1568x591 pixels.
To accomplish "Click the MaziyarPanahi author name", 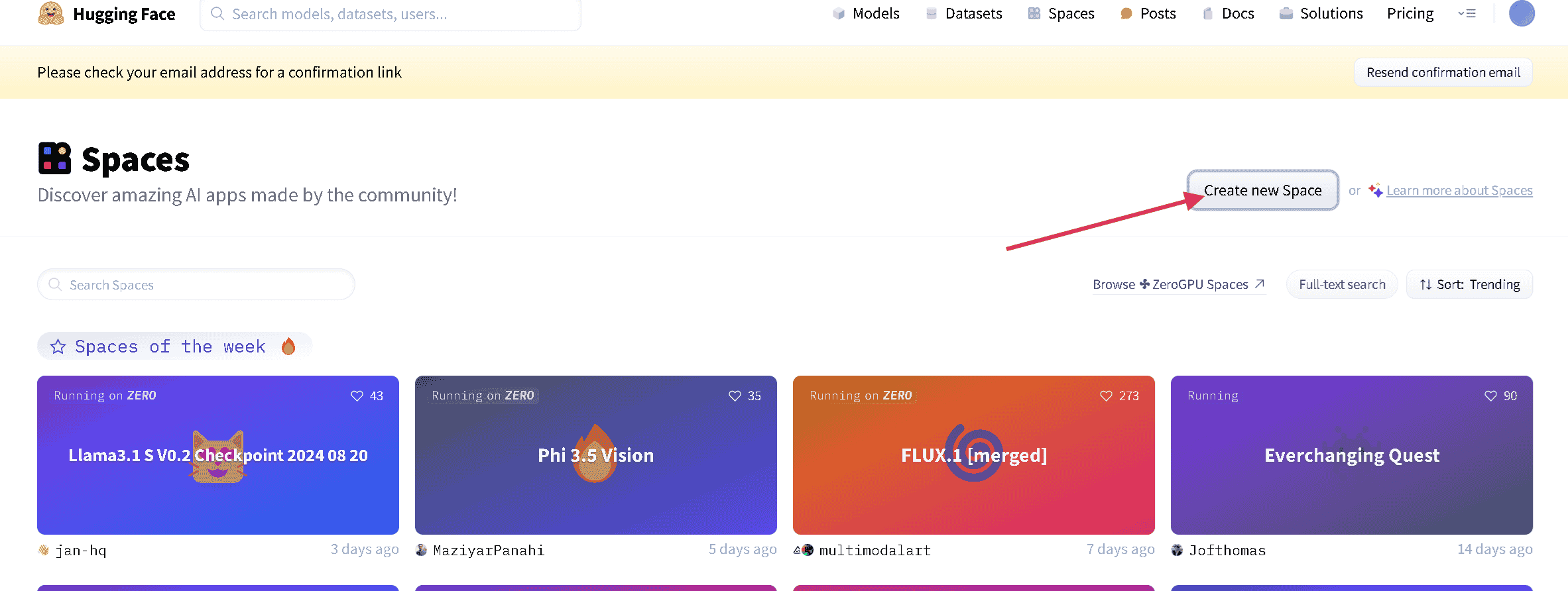I will [489, 550].
